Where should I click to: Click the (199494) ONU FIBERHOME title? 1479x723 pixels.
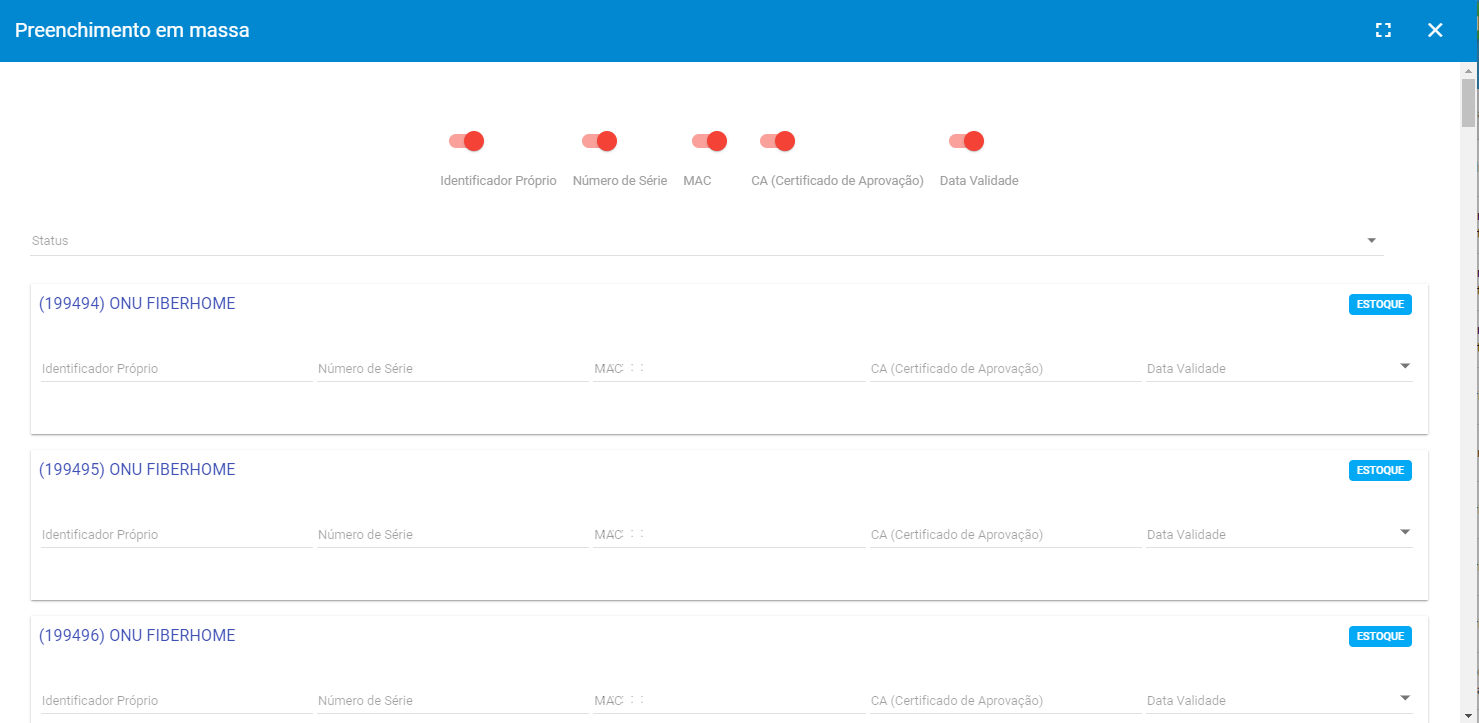coord(137,304)
